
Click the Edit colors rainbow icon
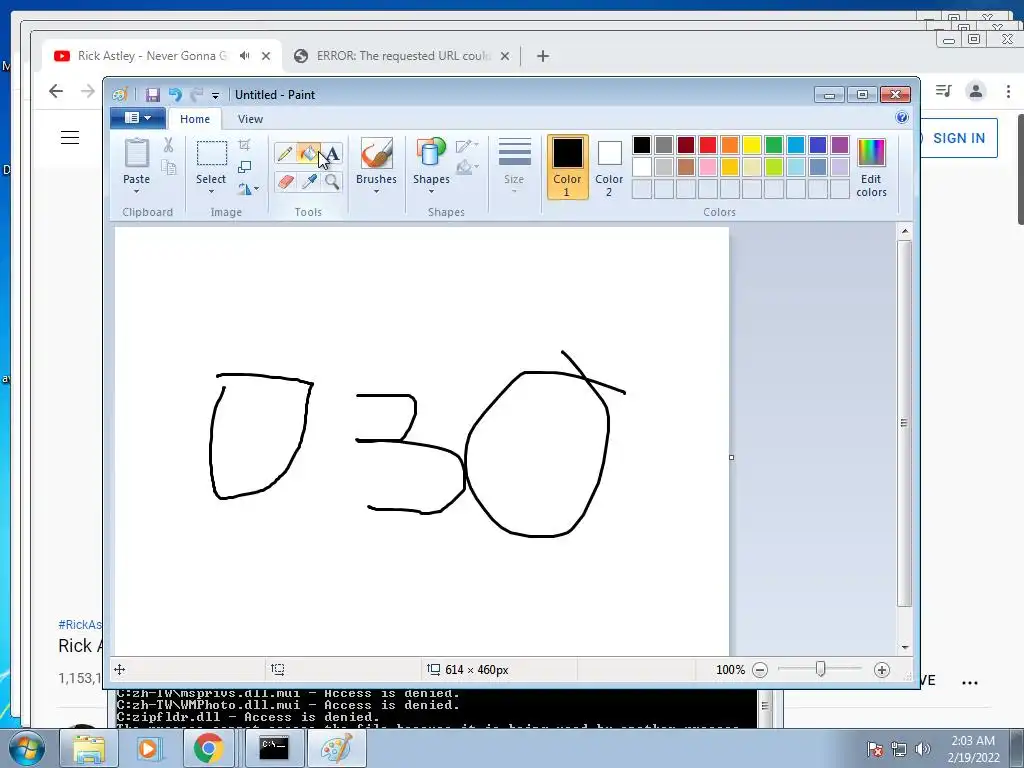[871, 153]
